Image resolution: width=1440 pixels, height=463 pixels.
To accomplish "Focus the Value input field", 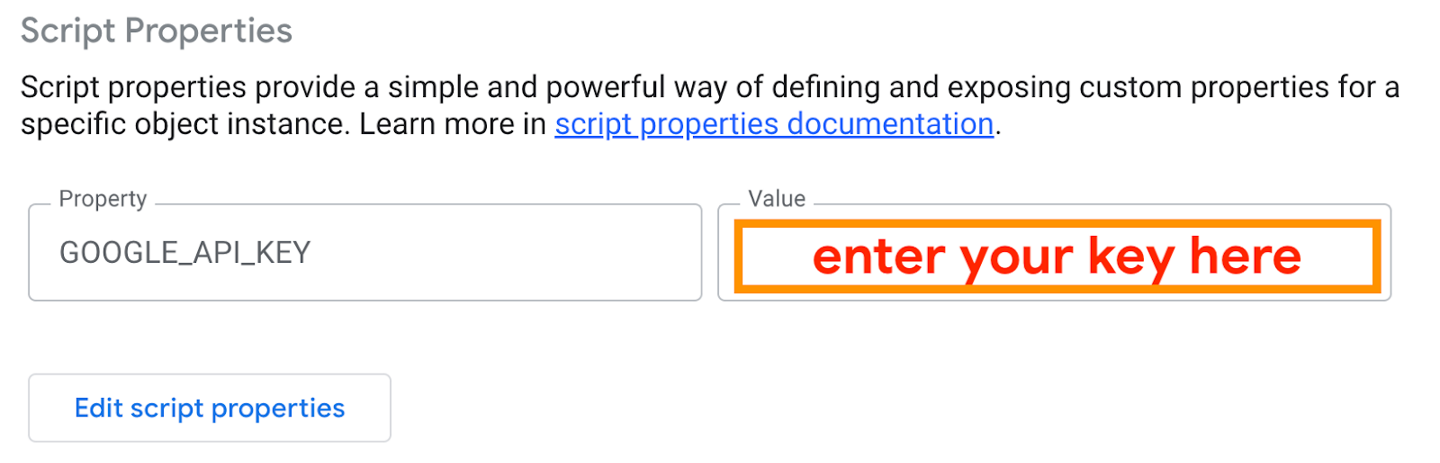I will coord(1054,254).
